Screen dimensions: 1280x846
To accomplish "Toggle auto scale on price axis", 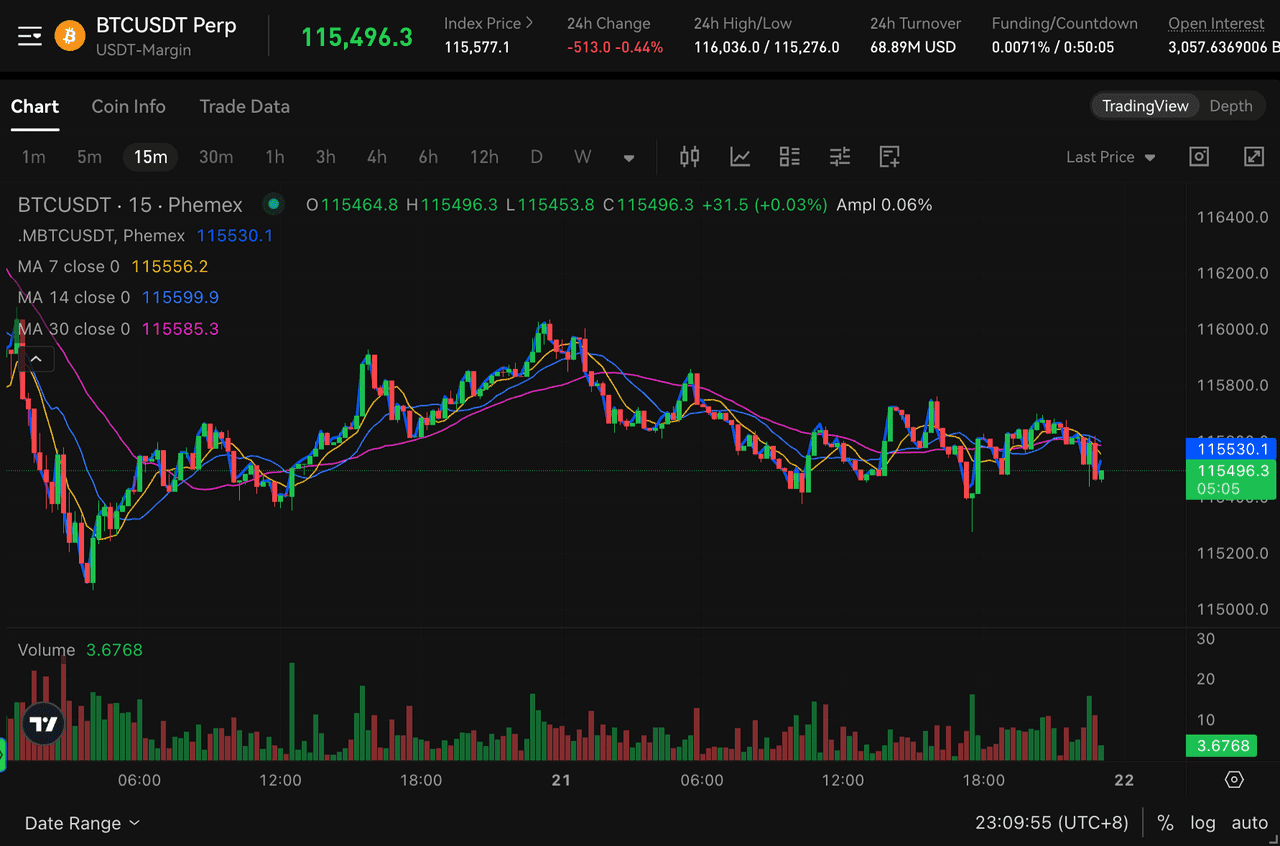I will (x=1249, y=823).
